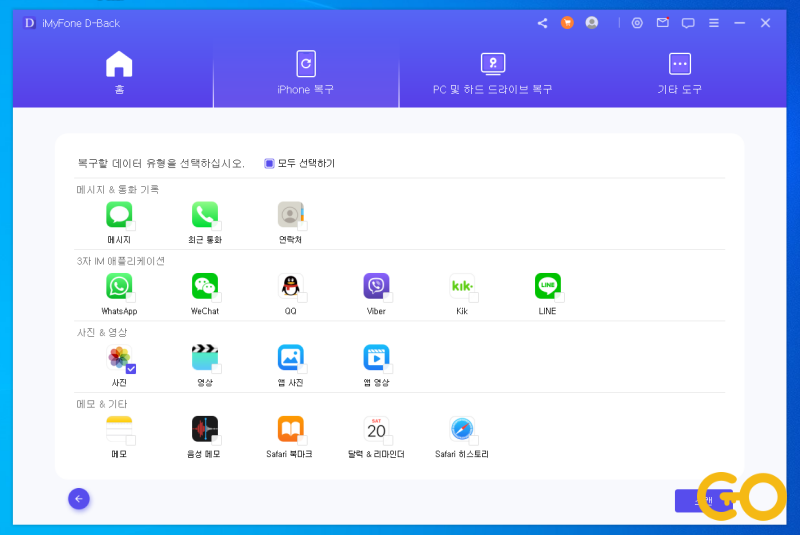The width and height of the screenshot is (800, 535).
Task: Choose the Viber icon
Action: click(x=376, y=286)
